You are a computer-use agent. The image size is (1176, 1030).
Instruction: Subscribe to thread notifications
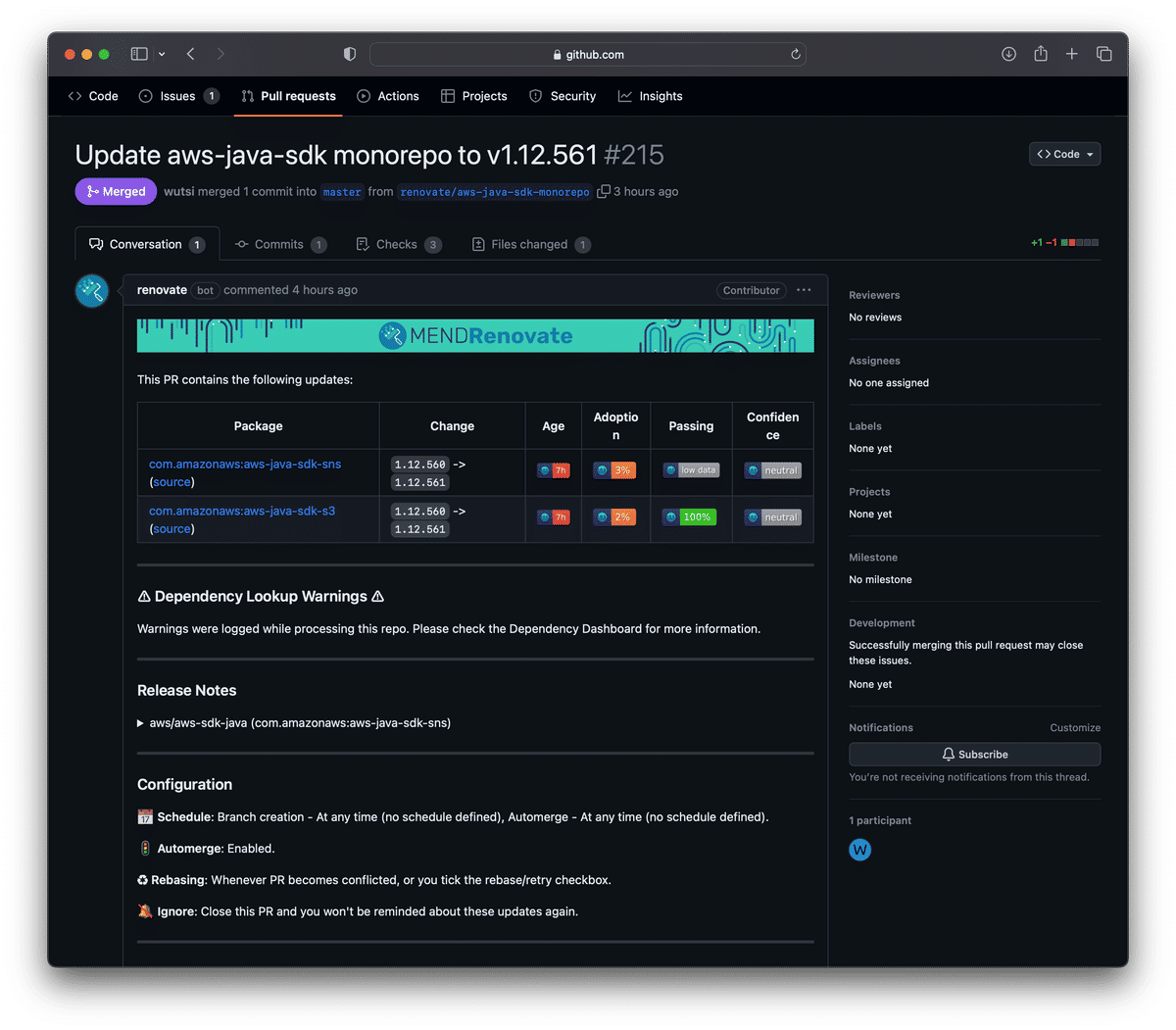click(974, 755)
